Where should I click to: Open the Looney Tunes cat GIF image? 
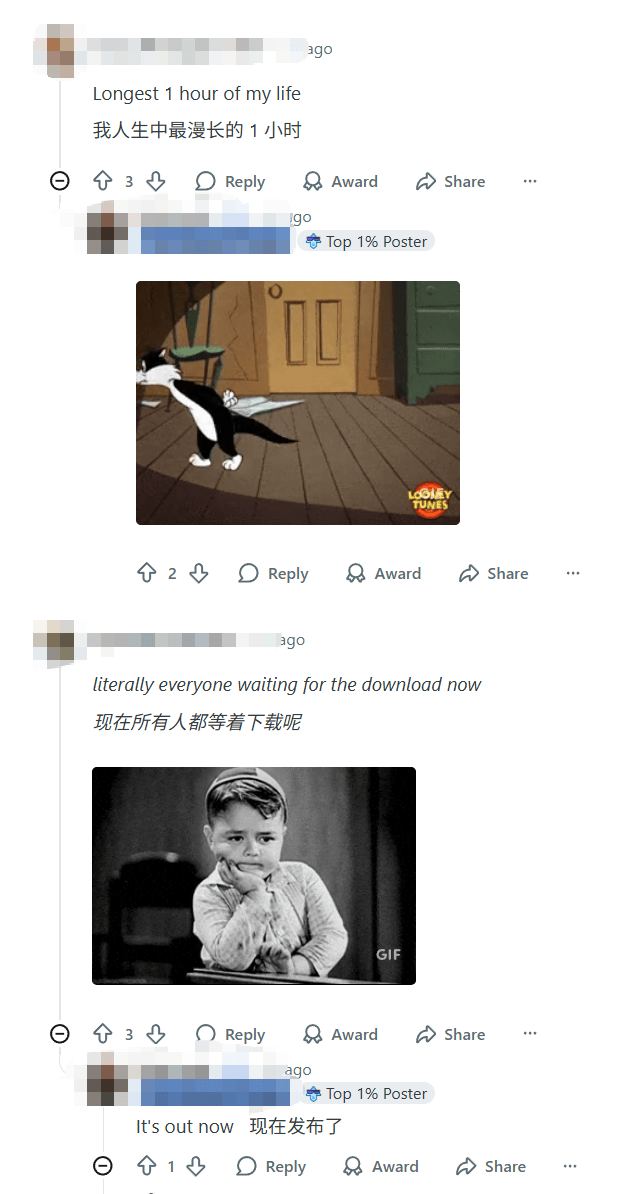pyautogui.click(x=298, y=403)
